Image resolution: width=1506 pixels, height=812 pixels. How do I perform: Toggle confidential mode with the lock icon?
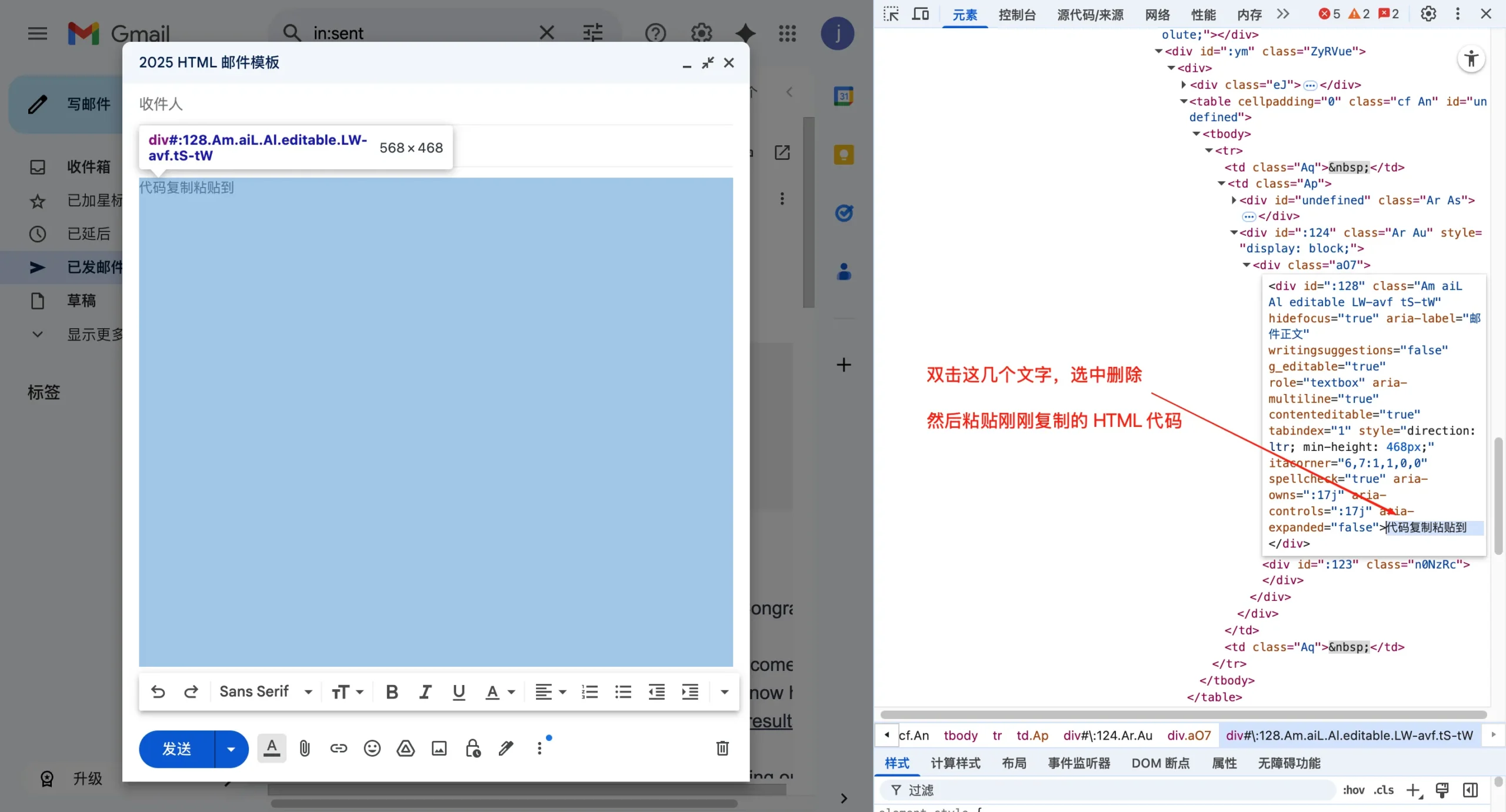click(x=472, y=748)
